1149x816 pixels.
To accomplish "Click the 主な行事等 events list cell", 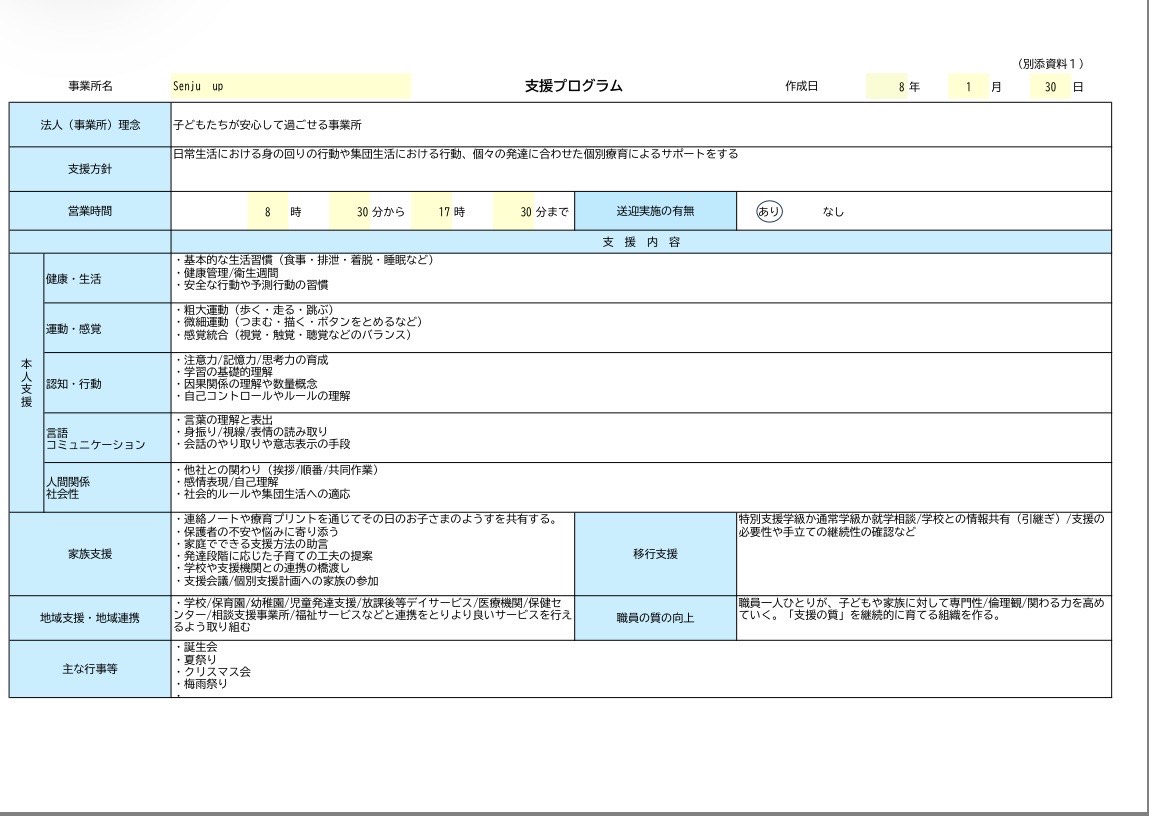I will [x=640, y=668].
